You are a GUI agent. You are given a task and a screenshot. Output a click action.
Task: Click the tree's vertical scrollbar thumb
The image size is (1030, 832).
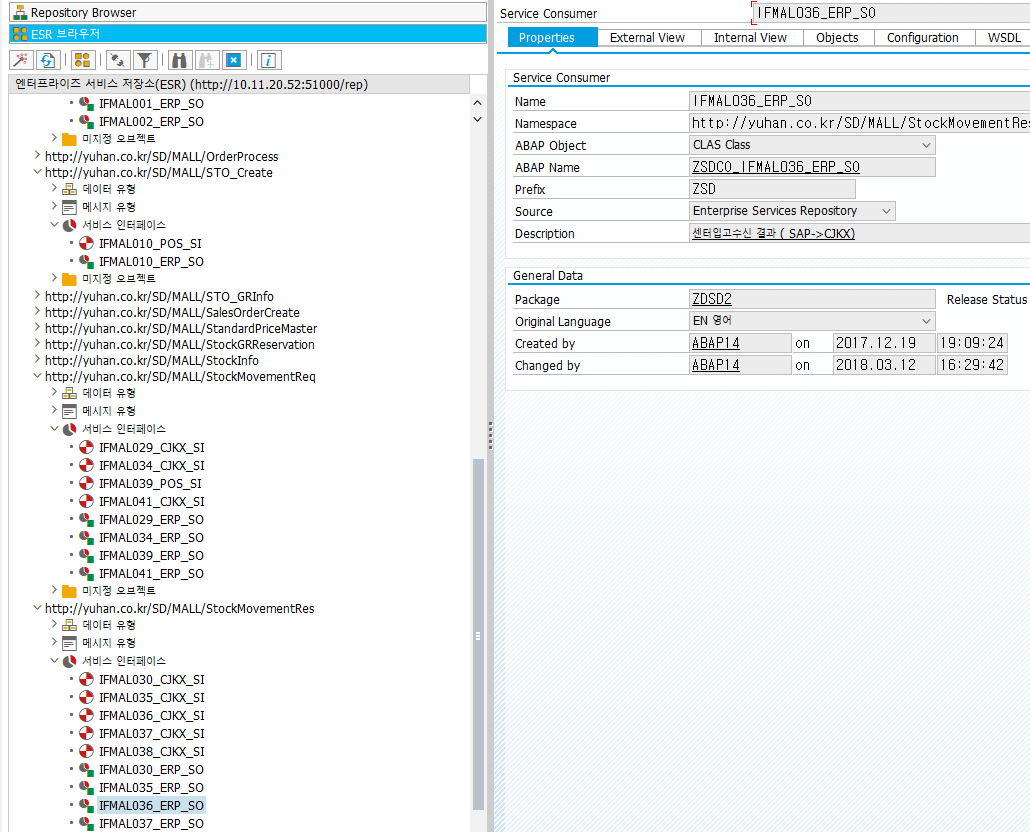coord(478,634)
